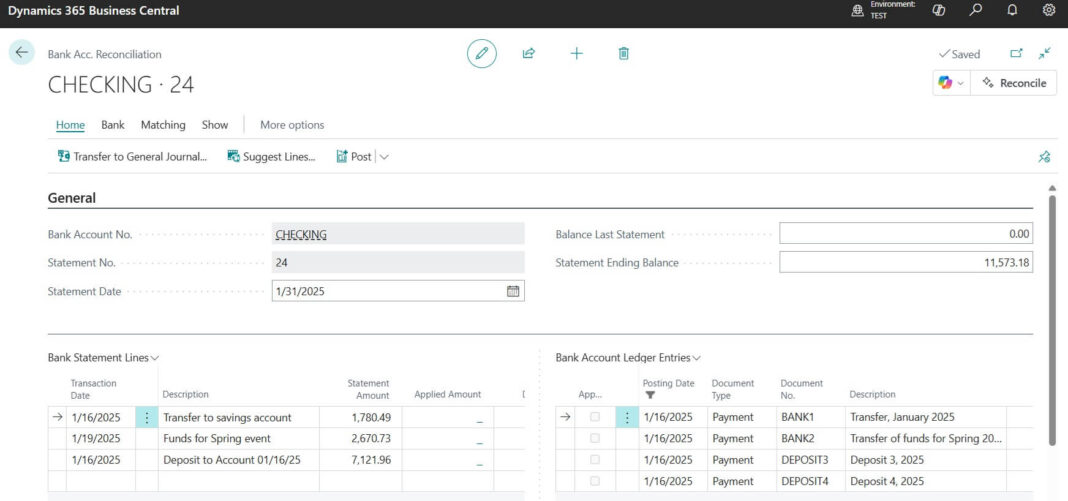The image size is (1068, 501).
Task: Click the vertical scrollbar thumb
Action: (1052, 320)
